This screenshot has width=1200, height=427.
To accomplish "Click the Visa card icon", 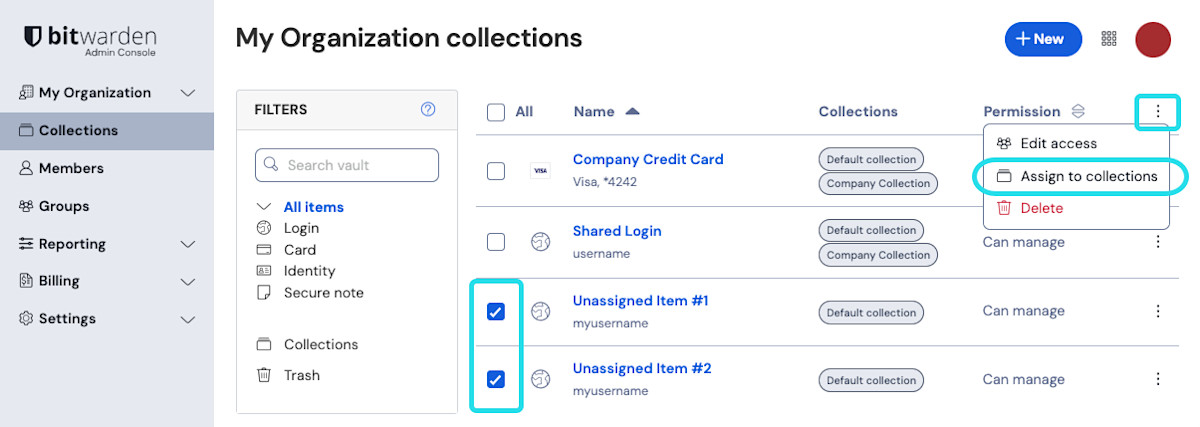I will [x=540, y=171].
